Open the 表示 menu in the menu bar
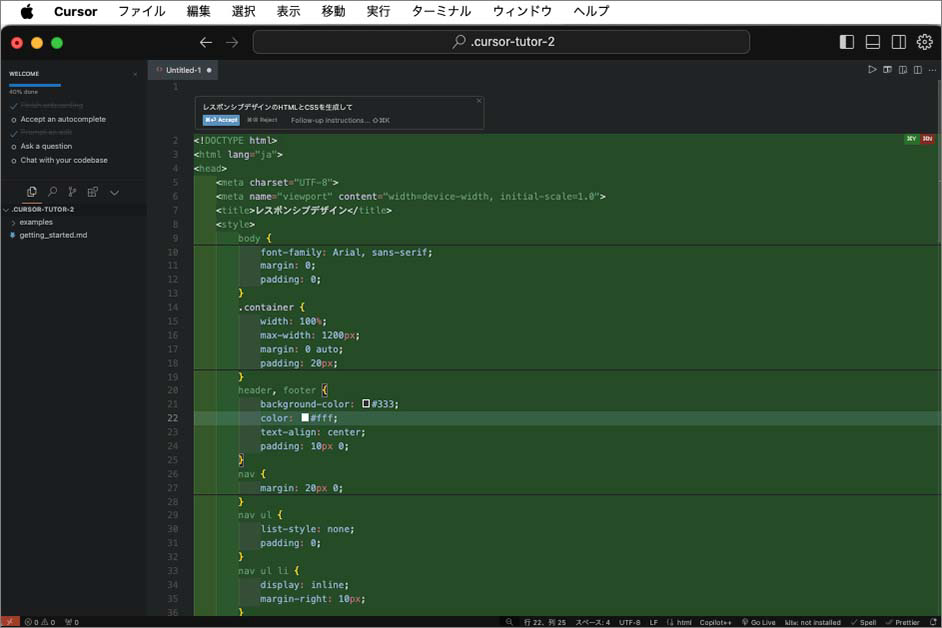 click(x=288, y=12)
